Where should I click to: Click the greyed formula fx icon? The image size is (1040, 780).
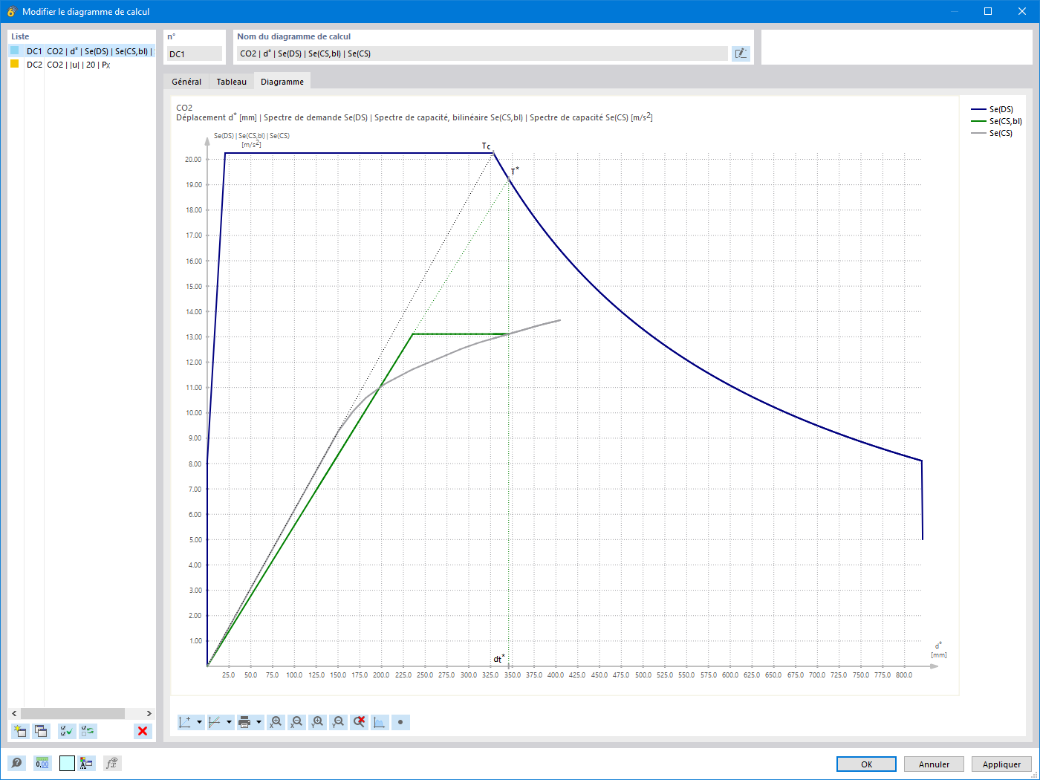pyautogui.click(x=112, y=763)
